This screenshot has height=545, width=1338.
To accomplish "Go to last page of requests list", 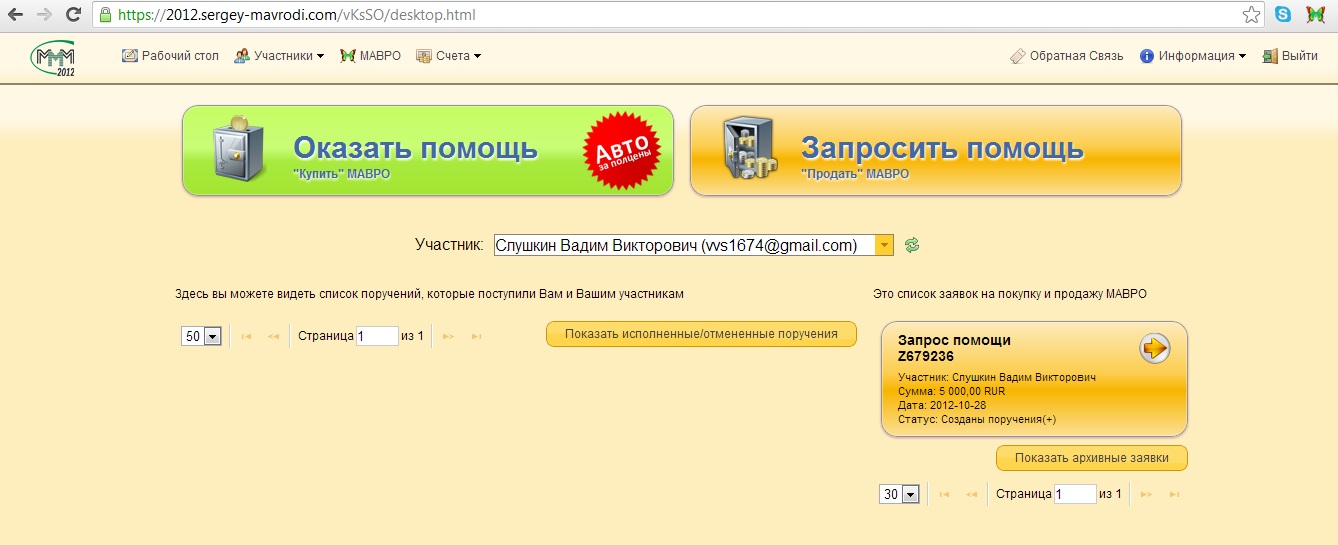I will click(x=1175, y=494).
